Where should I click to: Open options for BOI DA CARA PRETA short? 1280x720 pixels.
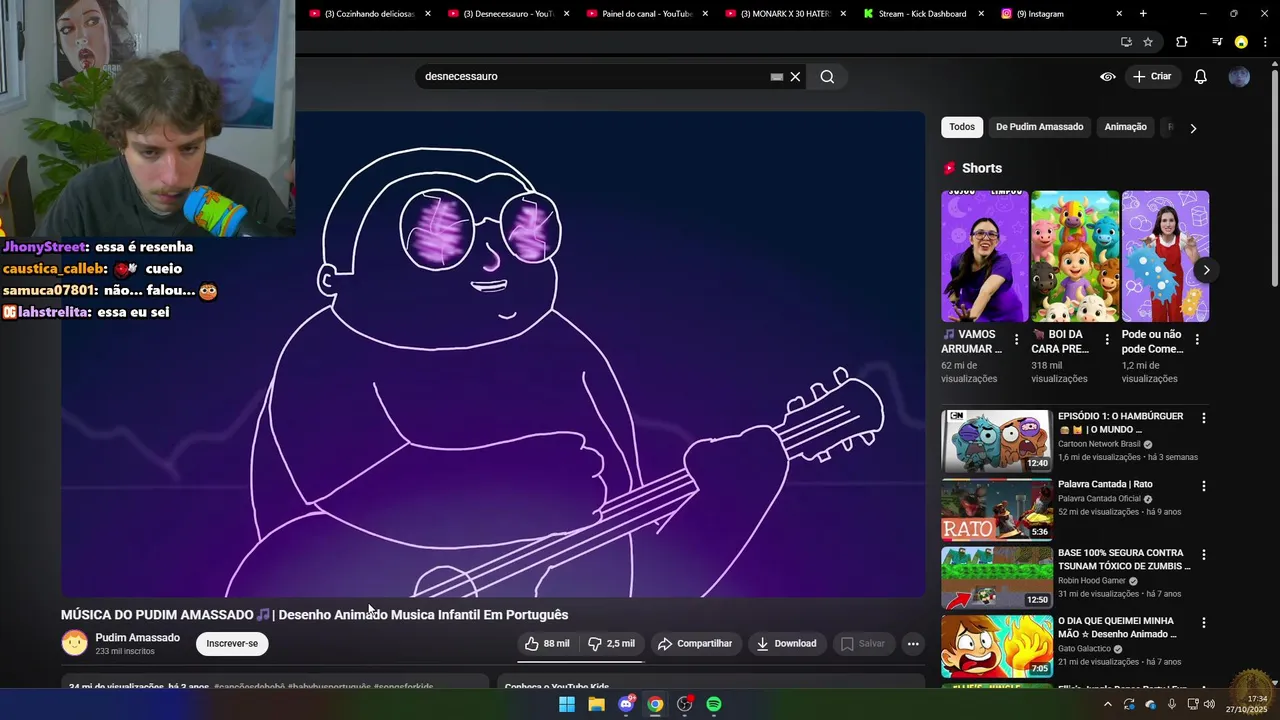(1107, 340)
